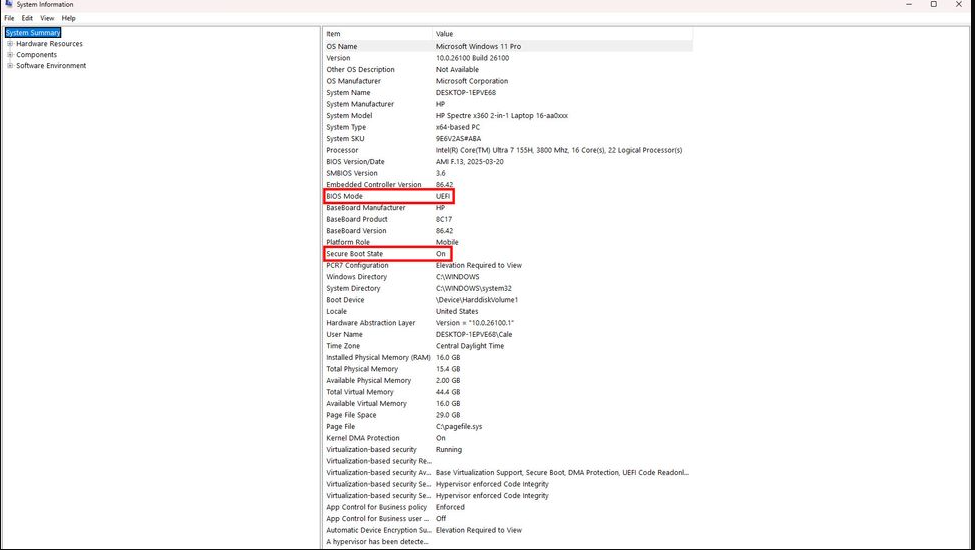The image size is (975, 550).
Task: Open the View menu
Action: pos(47,18)
